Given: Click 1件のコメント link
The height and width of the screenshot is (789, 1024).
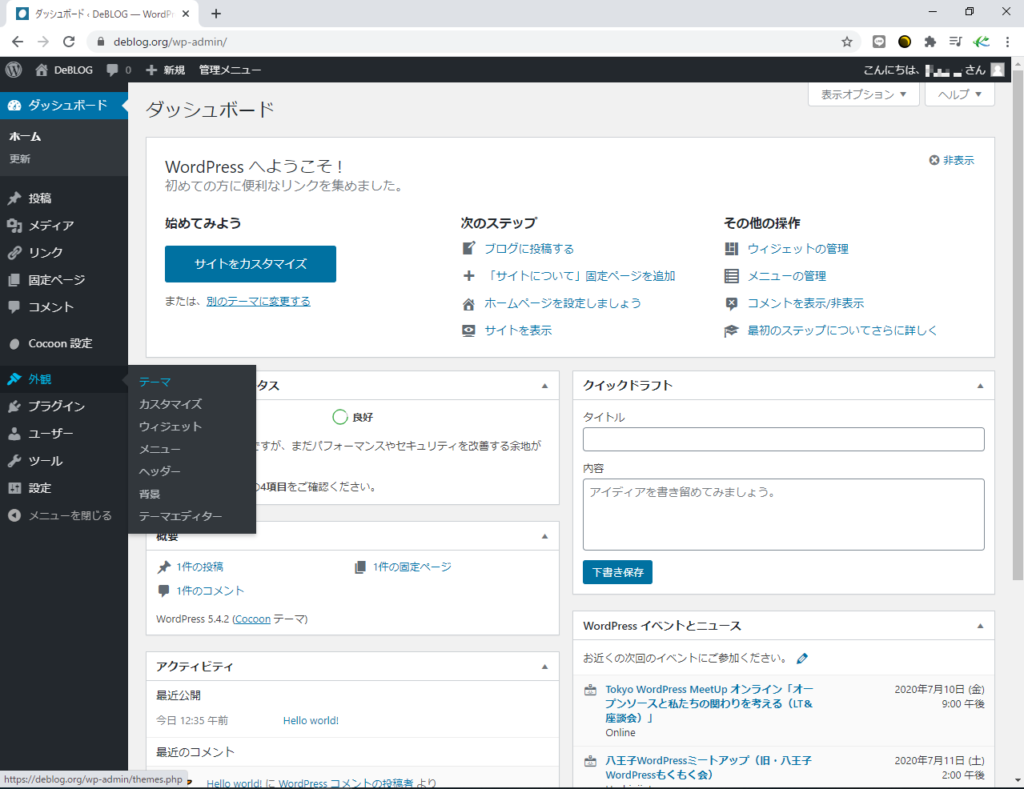Looking at the screenshot, I should point(210,591).
